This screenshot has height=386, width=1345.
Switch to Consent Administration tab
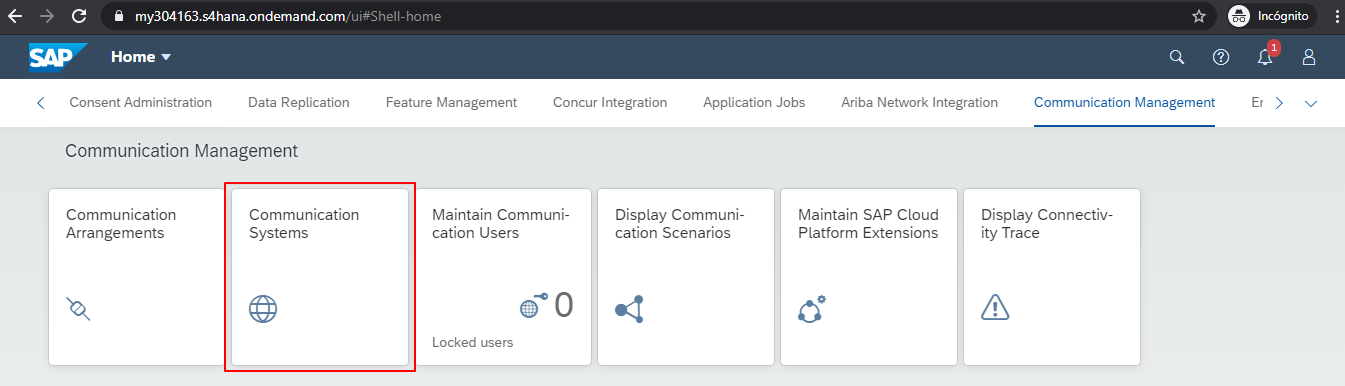pos(141,102)
